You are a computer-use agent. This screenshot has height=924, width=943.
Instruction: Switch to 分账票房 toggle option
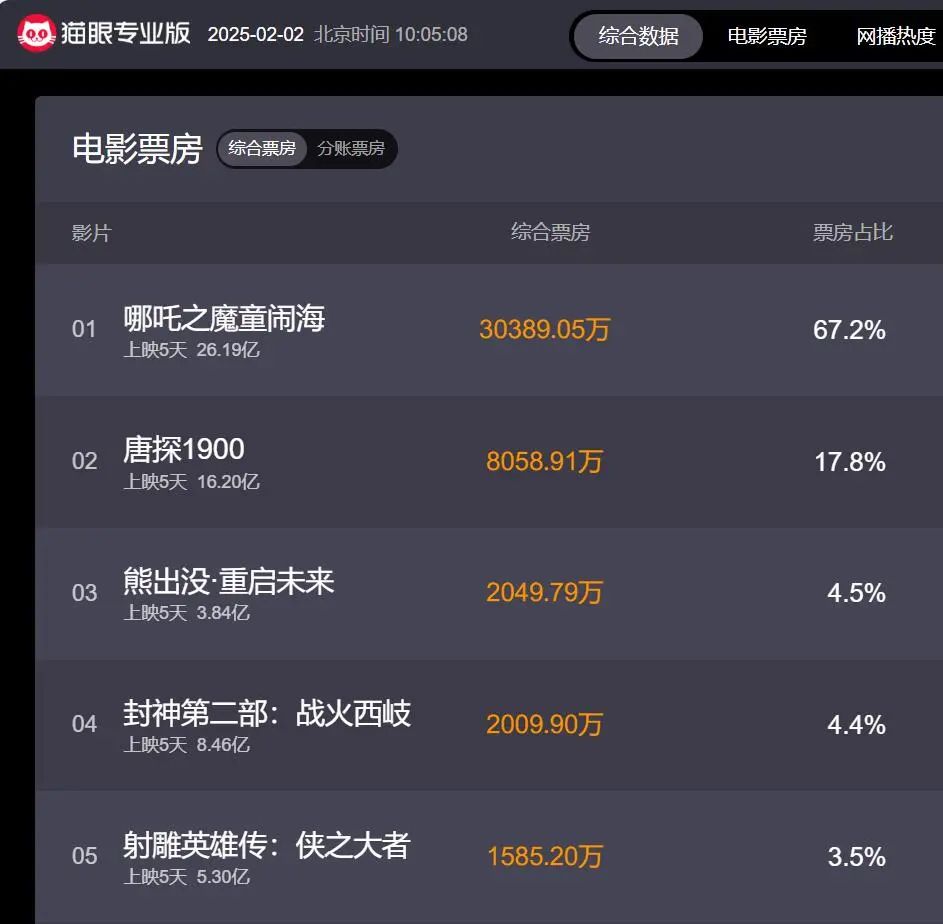click(351, 149)
